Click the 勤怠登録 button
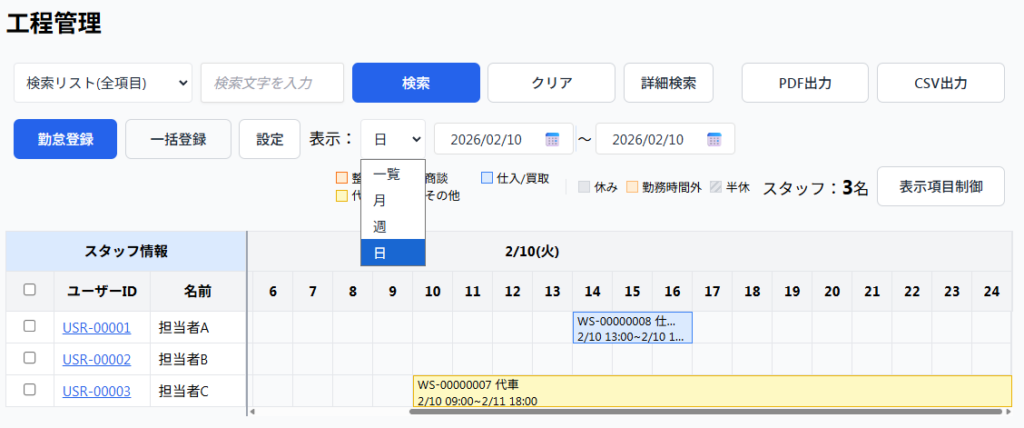 pos(65,139)
